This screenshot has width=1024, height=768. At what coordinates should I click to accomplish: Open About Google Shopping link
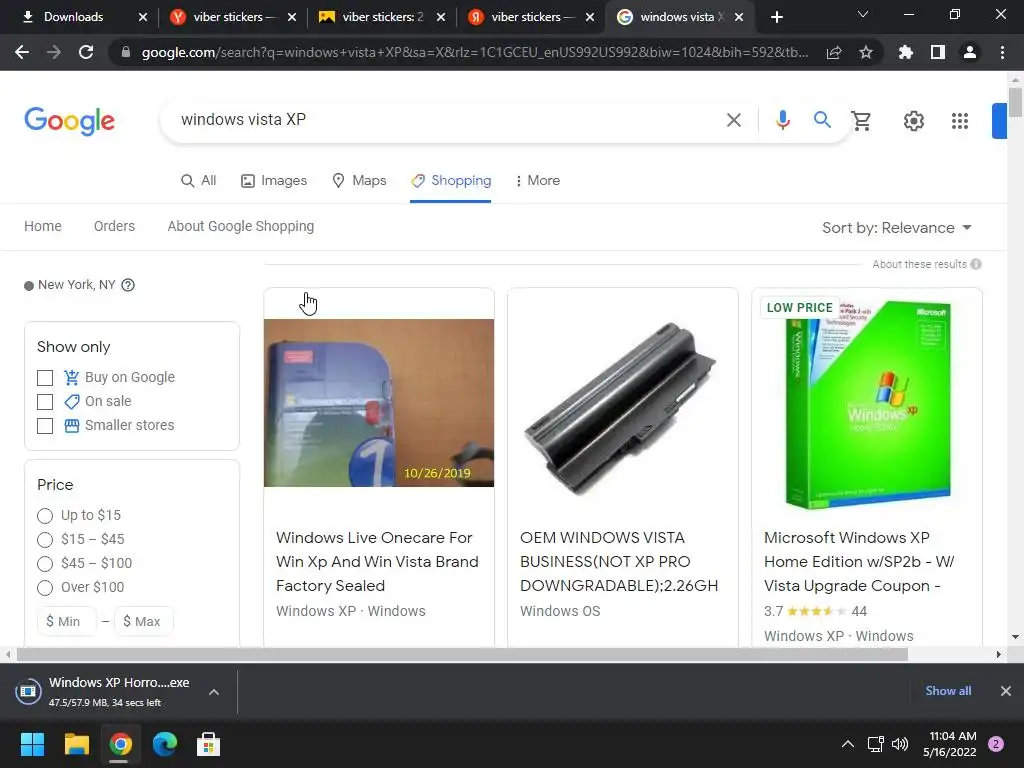point(240,226)
